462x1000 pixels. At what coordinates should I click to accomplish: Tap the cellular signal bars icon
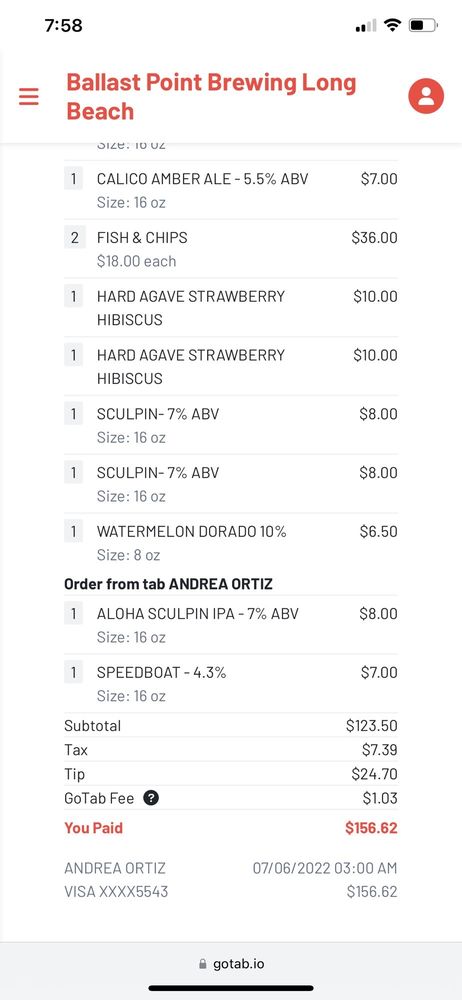366,26
